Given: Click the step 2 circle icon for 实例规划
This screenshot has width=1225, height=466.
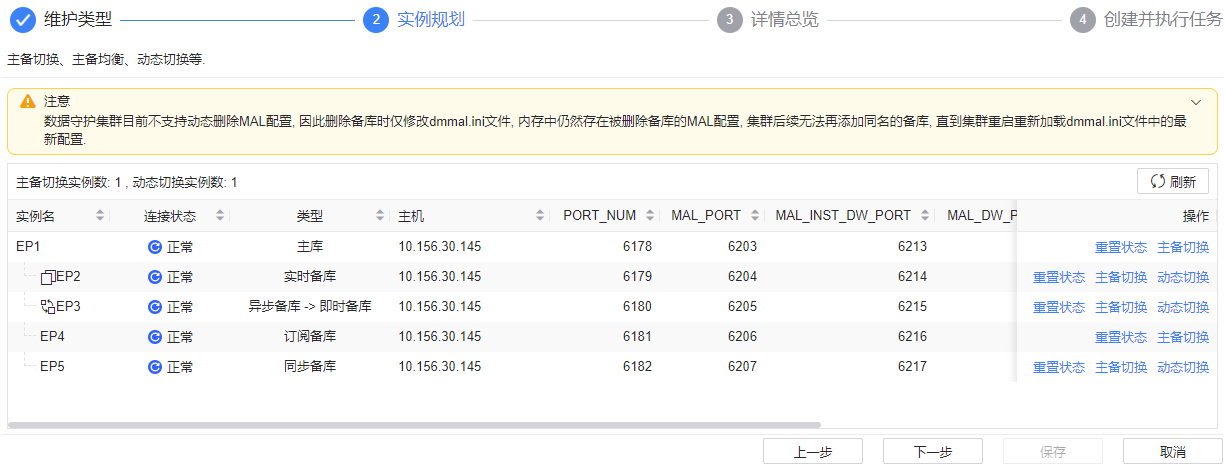Looking at the screenshot, I should (x=376, y=20).
